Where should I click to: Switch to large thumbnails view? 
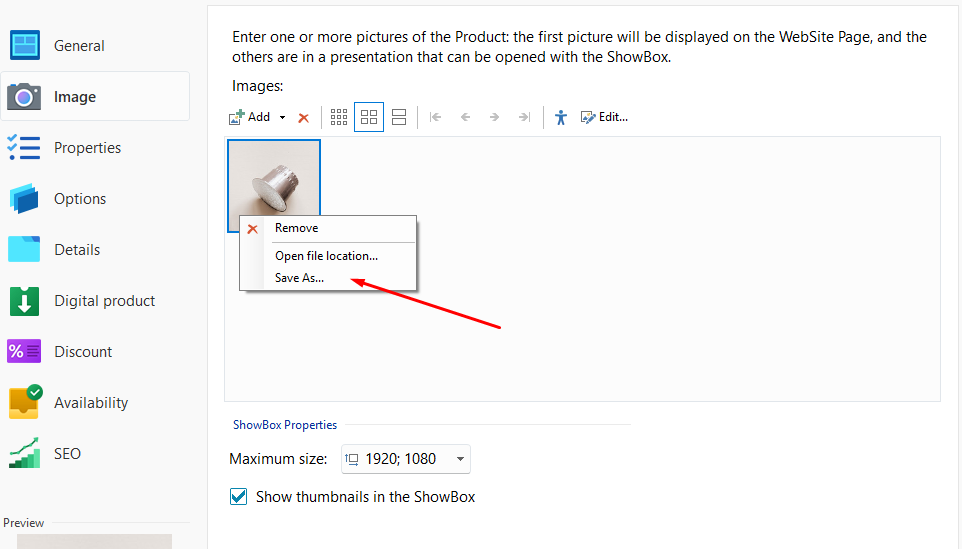coord(399,117)
